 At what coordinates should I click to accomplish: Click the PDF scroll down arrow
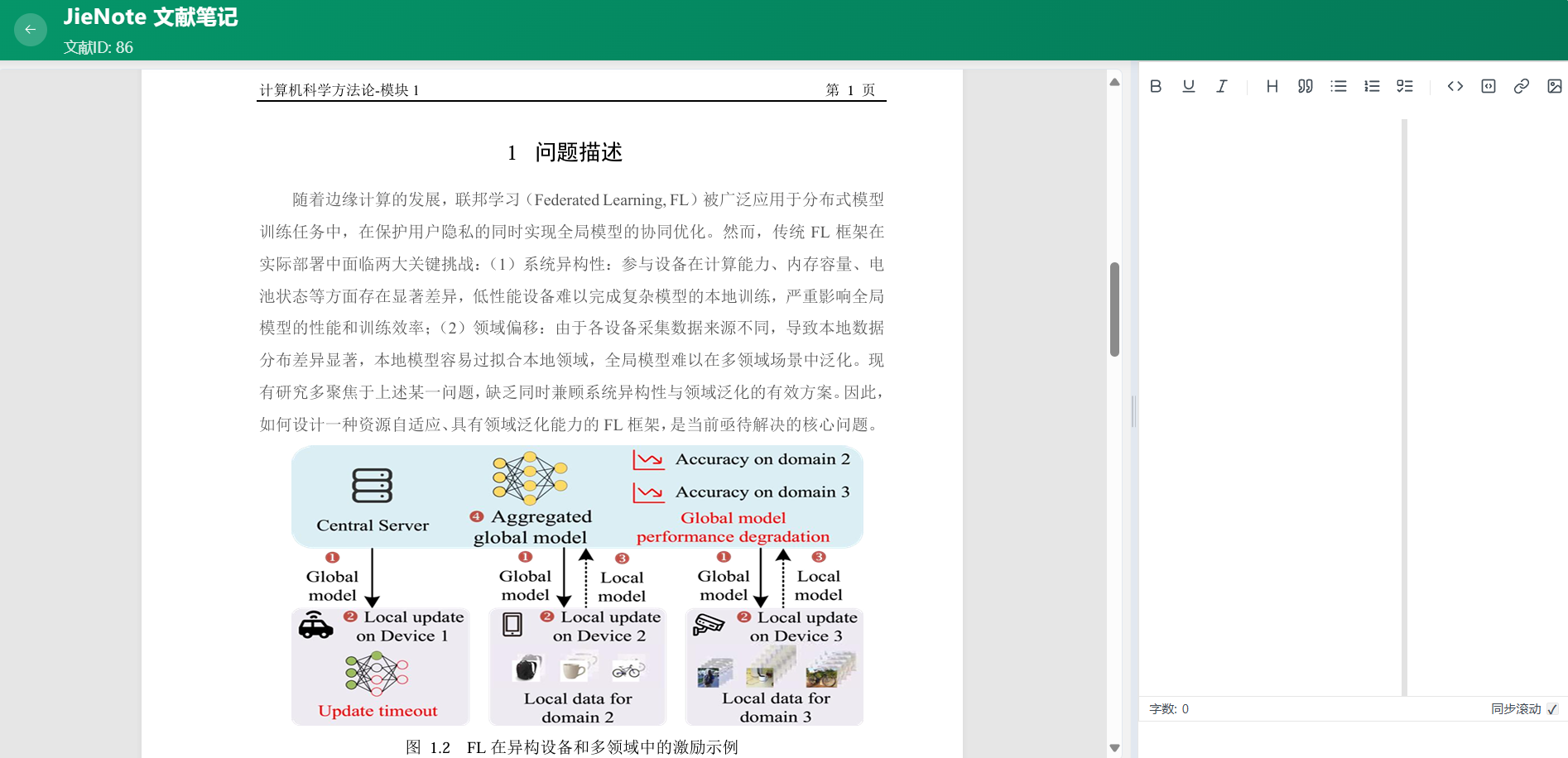[x=1114, y=747]
